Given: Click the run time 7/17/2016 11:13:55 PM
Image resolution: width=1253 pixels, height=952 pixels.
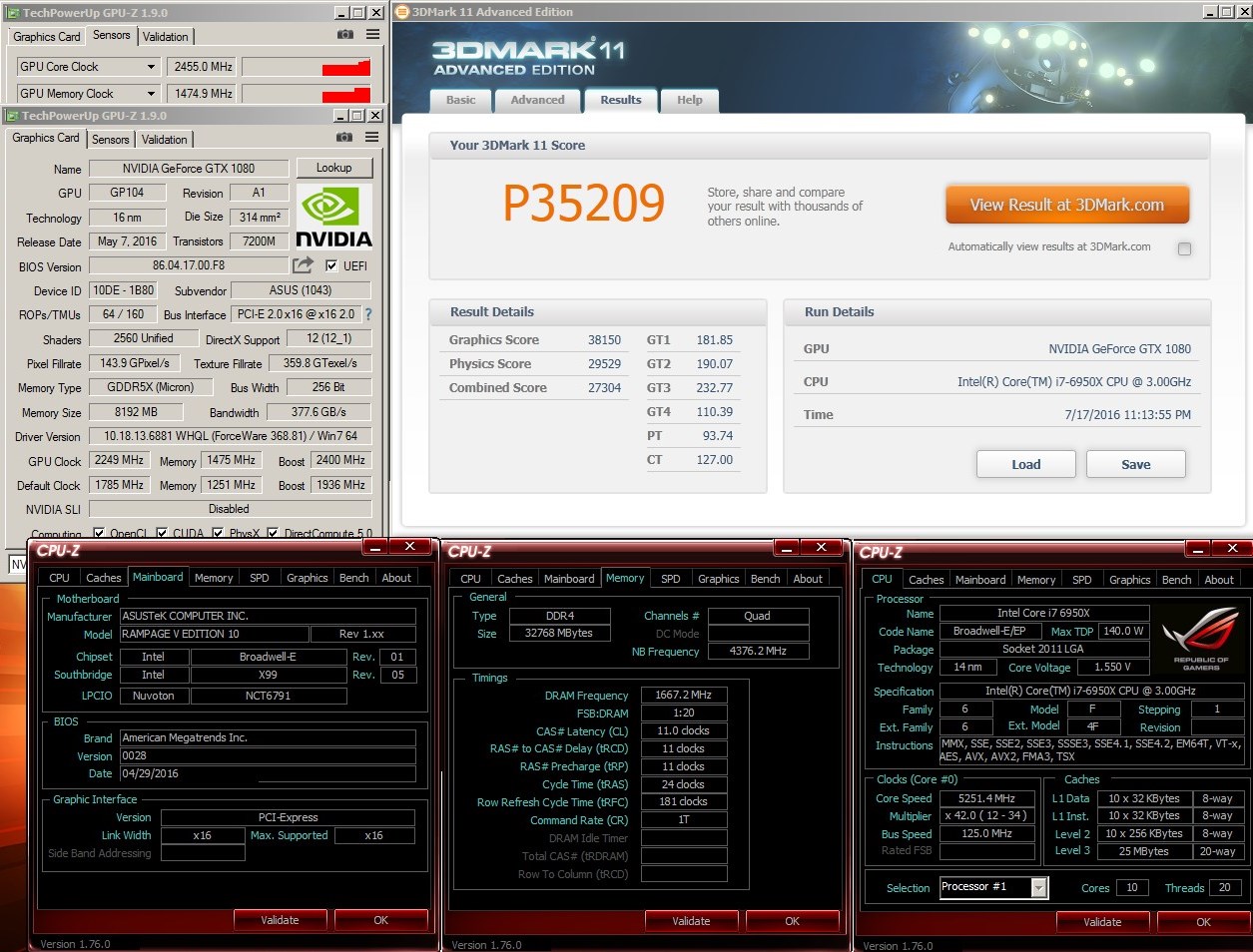Looking at the screenshot, I should click(1127, 415).
